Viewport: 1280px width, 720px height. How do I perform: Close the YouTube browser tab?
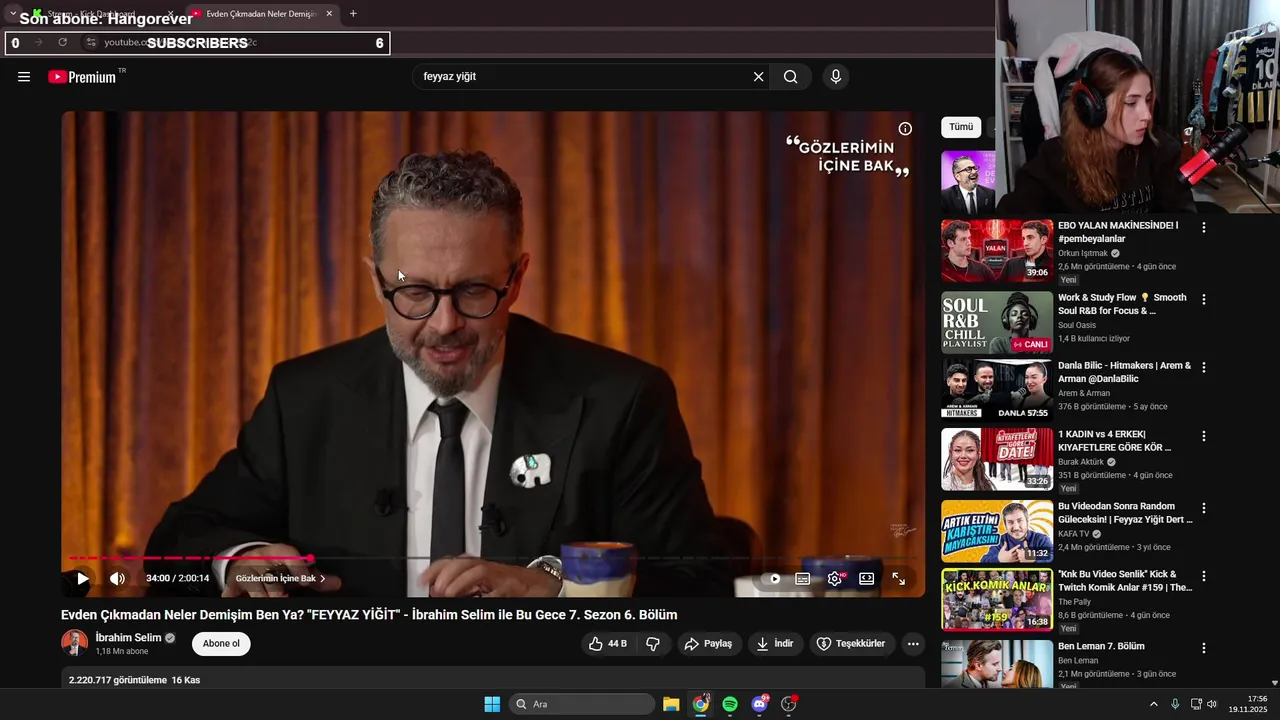[329, 14]
